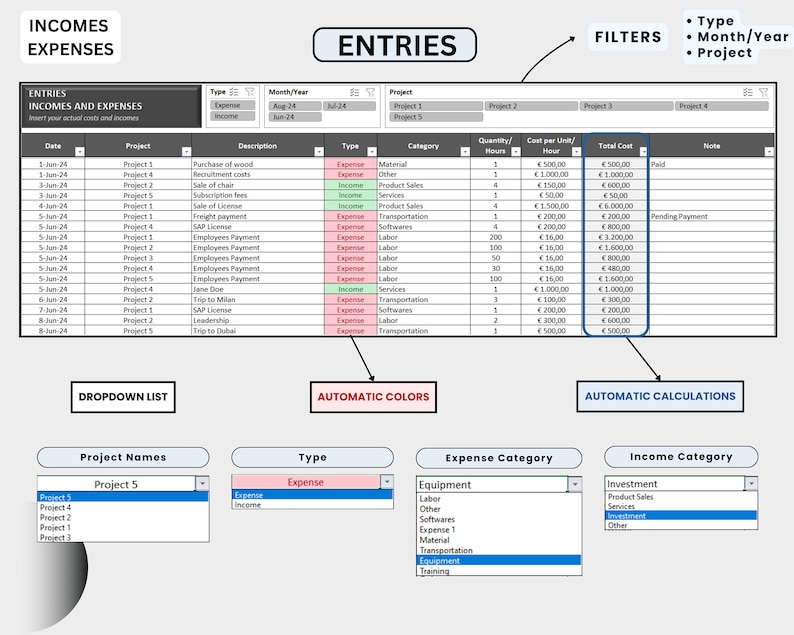Select 'Freight payment' description cell
The width and height of the screenshot is (794, 635).
pos(258,216)
